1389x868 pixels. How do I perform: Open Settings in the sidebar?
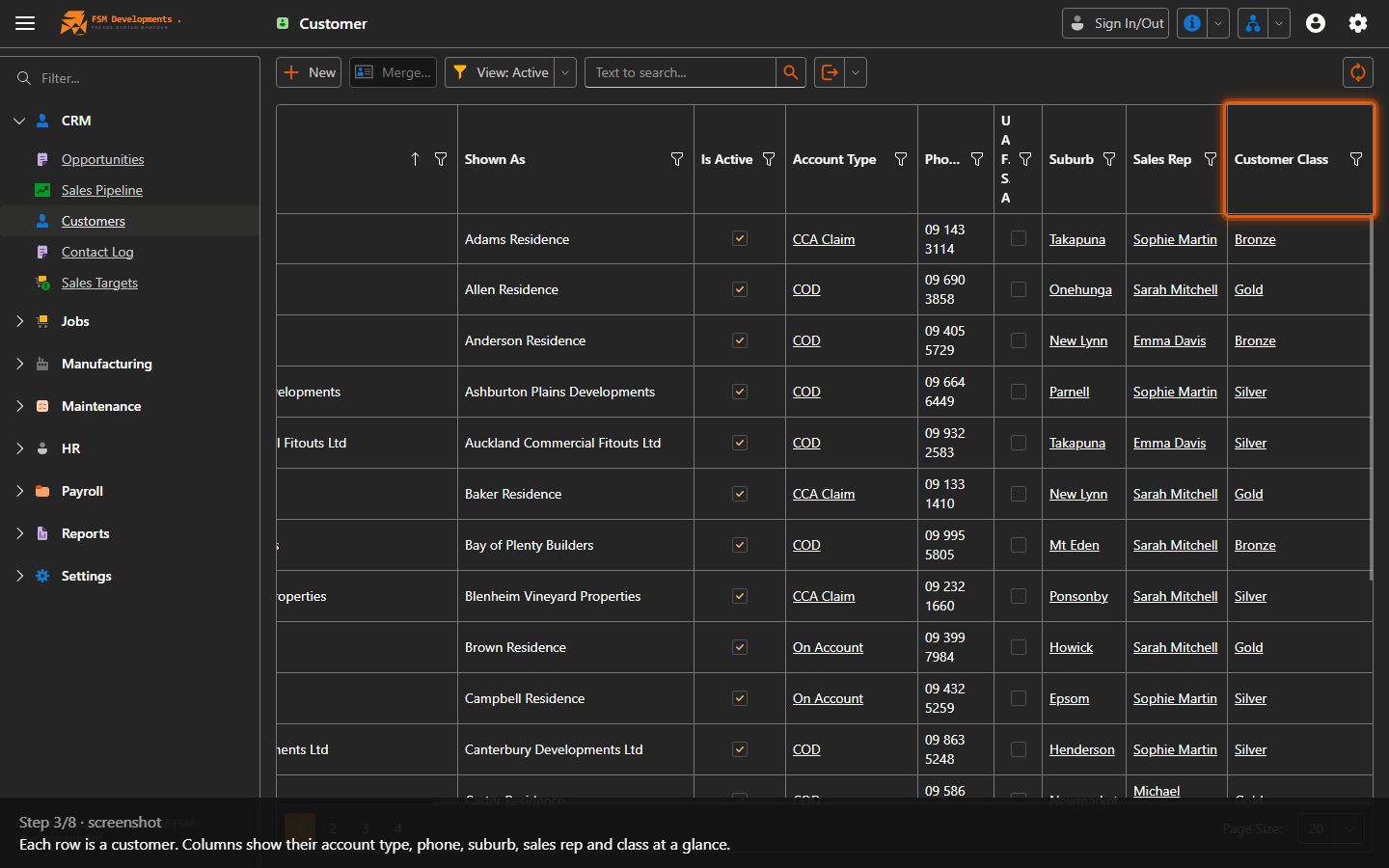point(86,576)
